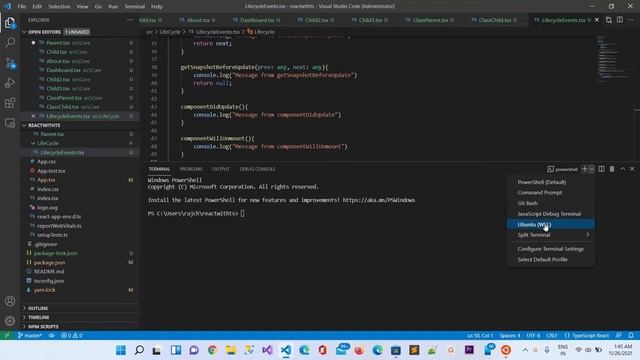The image size is (640, 360).
Task: Open File Explorer from the taskbar
Action: [231, 350]
